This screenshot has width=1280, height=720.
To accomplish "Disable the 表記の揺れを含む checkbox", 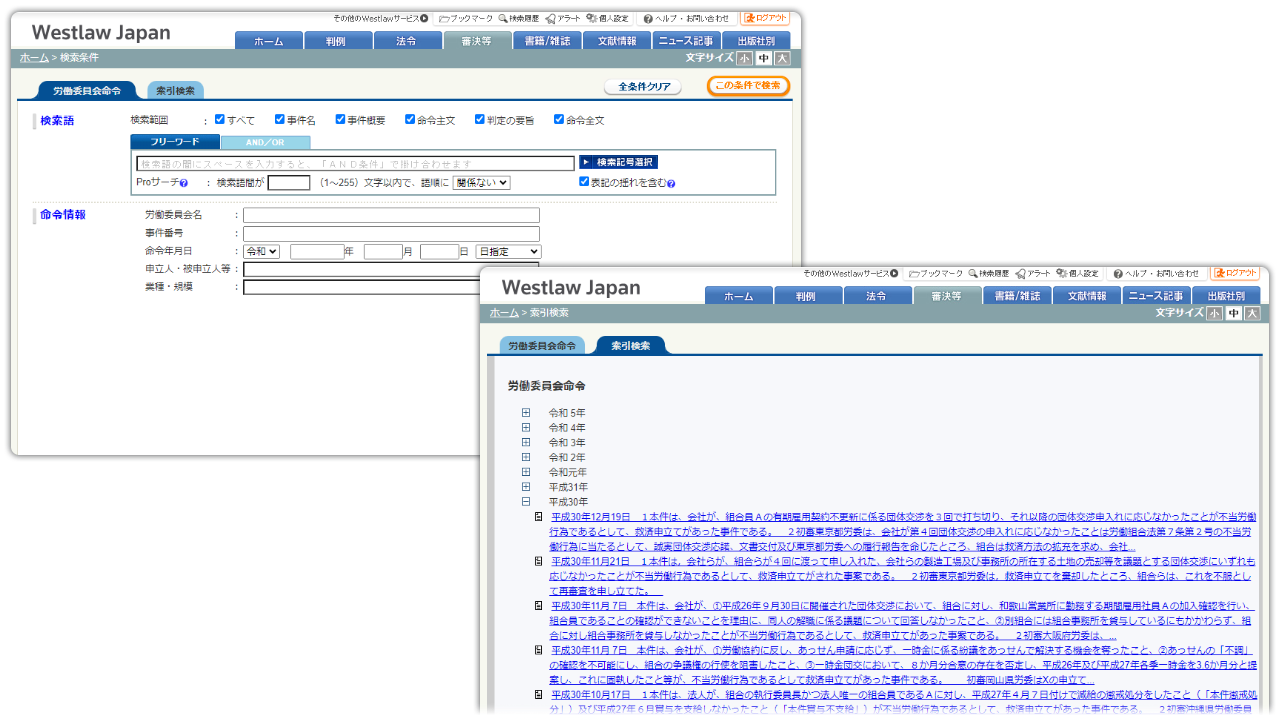I will pos(584,182).
